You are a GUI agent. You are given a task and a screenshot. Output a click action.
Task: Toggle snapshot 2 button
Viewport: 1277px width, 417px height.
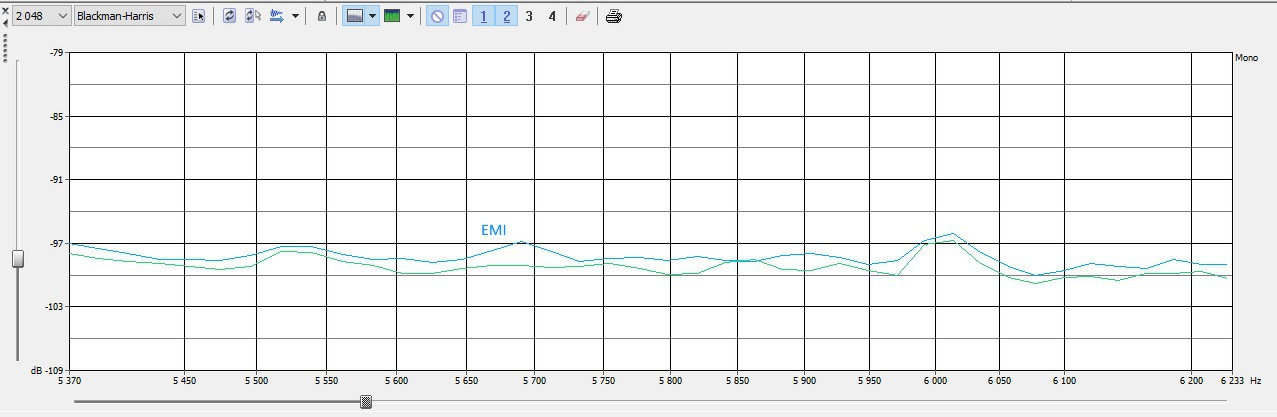(507, 16)
